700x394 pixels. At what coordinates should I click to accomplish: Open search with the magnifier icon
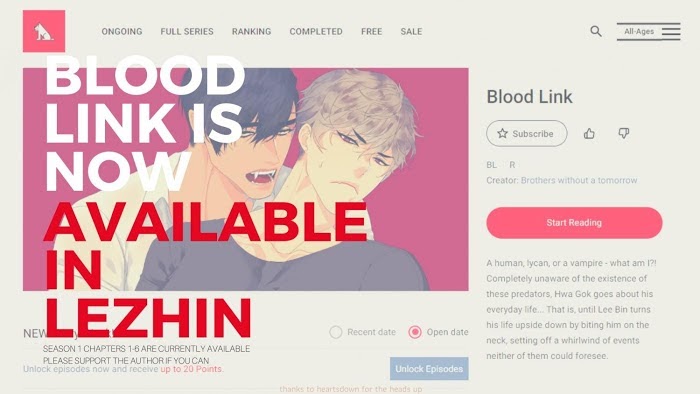[x=596, y=31]
